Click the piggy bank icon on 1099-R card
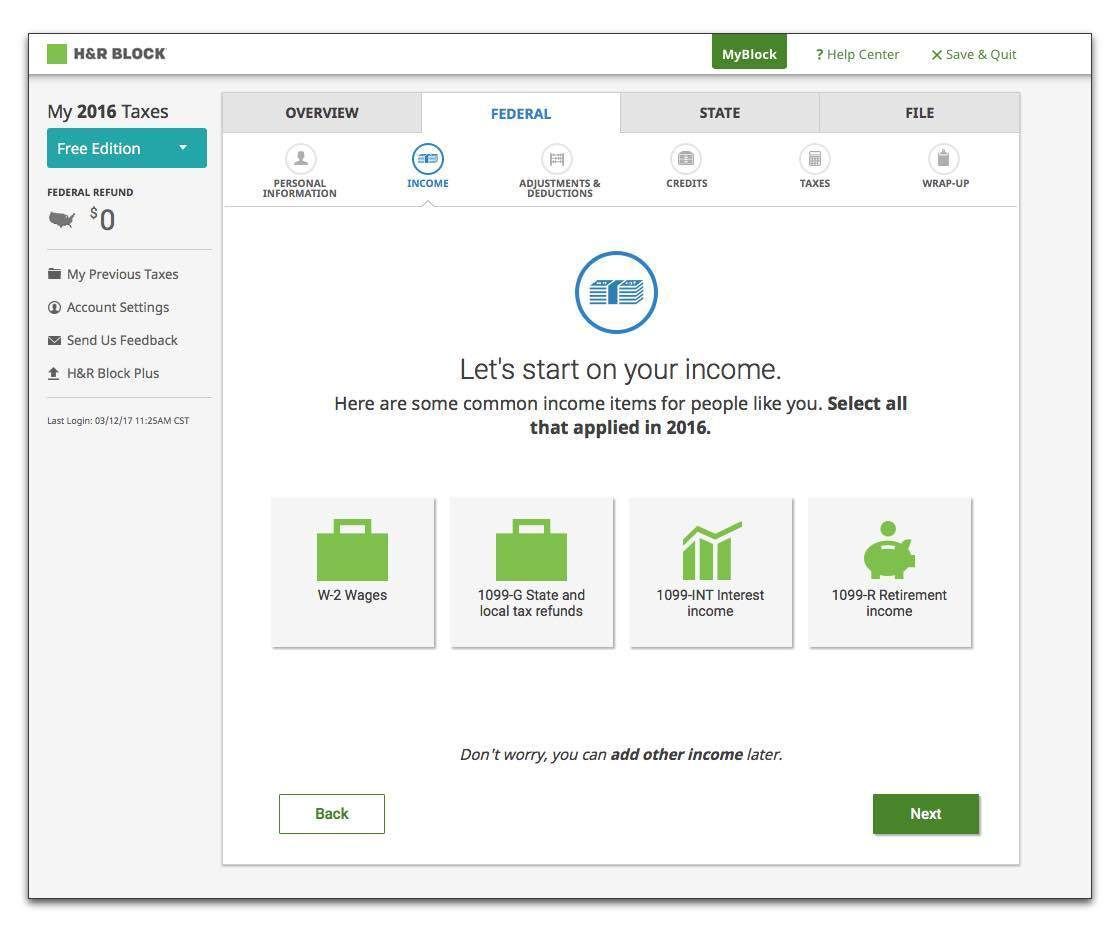Screen dimensions: 1120x931 889,549
